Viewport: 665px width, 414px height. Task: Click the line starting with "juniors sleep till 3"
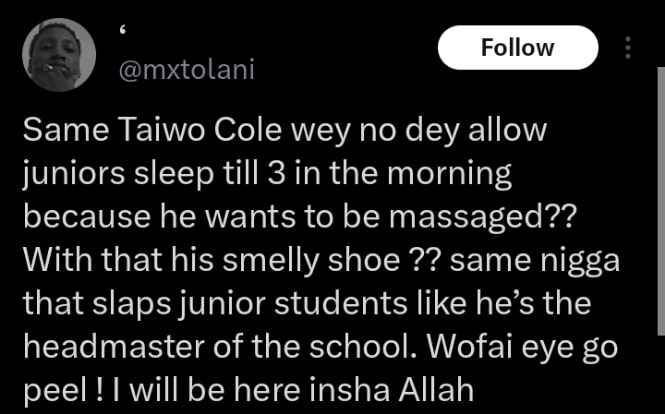268,174
